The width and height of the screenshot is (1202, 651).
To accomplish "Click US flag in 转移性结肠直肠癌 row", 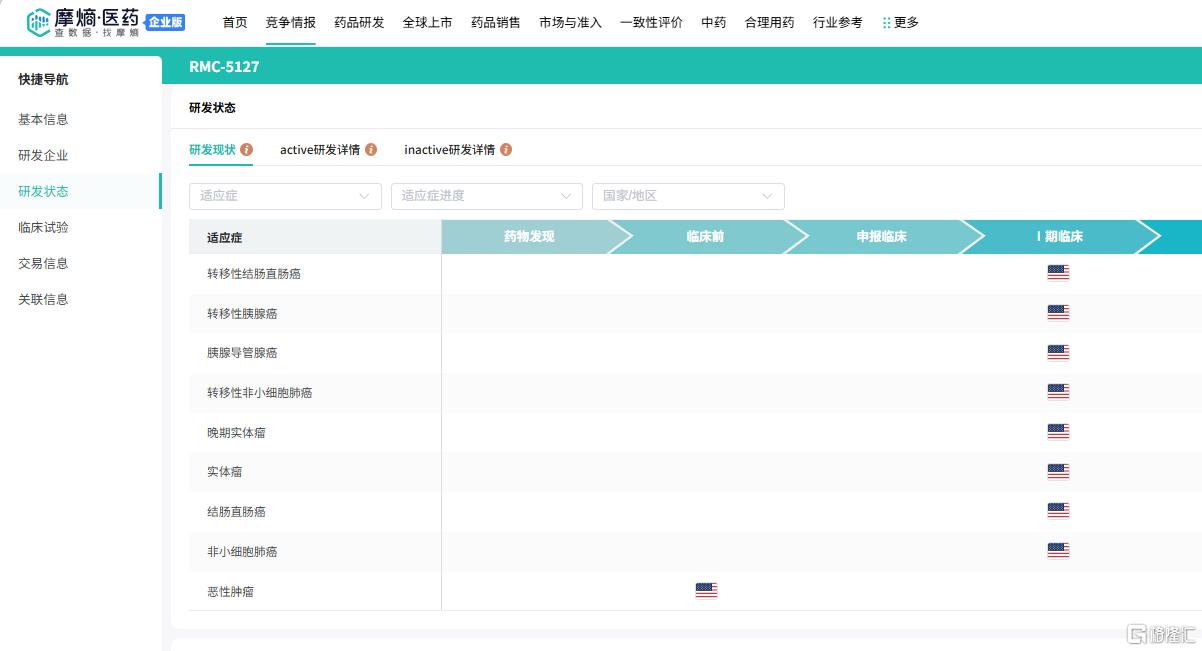I will [1058, 273].
